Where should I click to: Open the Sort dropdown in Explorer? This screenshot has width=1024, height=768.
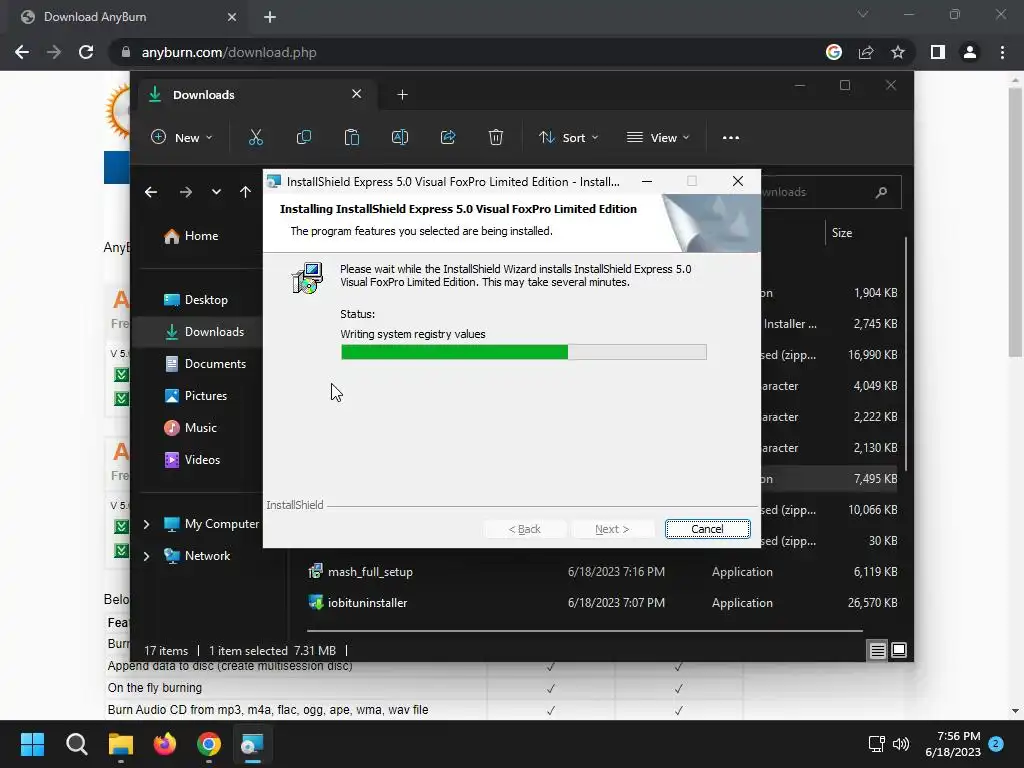coord(568,138)
